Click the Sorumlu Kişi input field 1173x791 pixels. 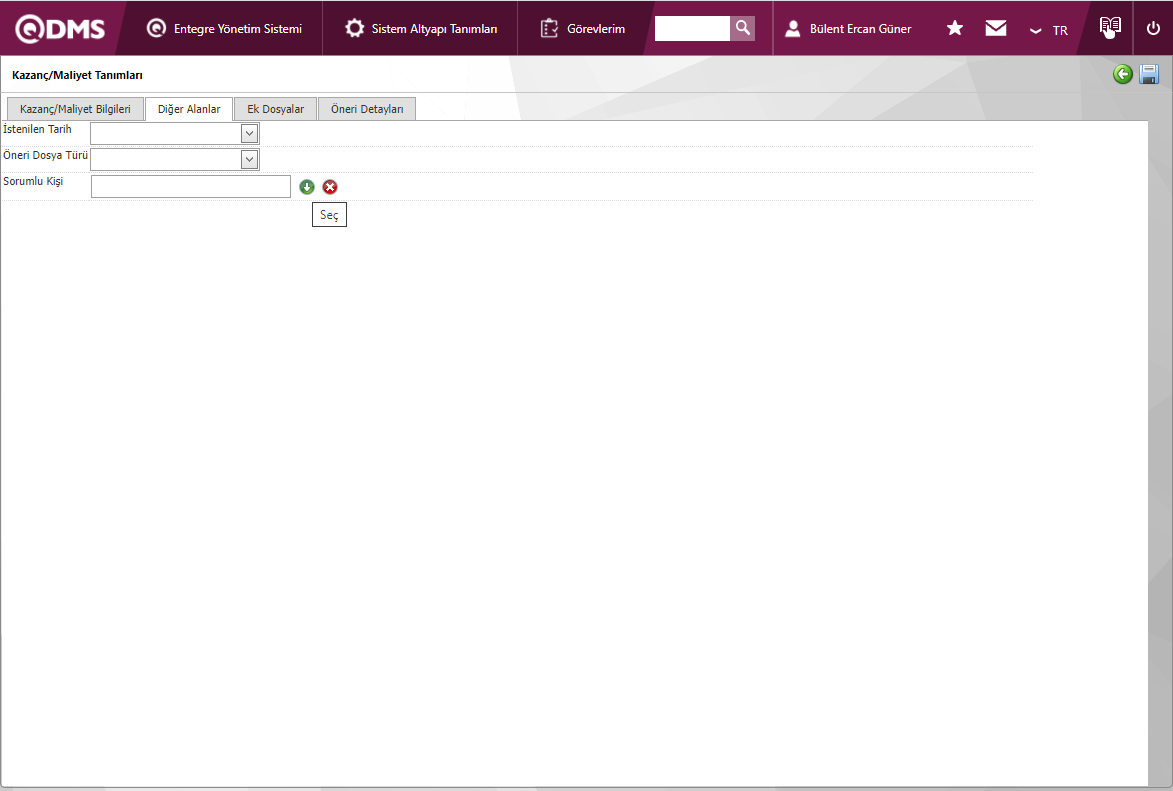(191, 186)
